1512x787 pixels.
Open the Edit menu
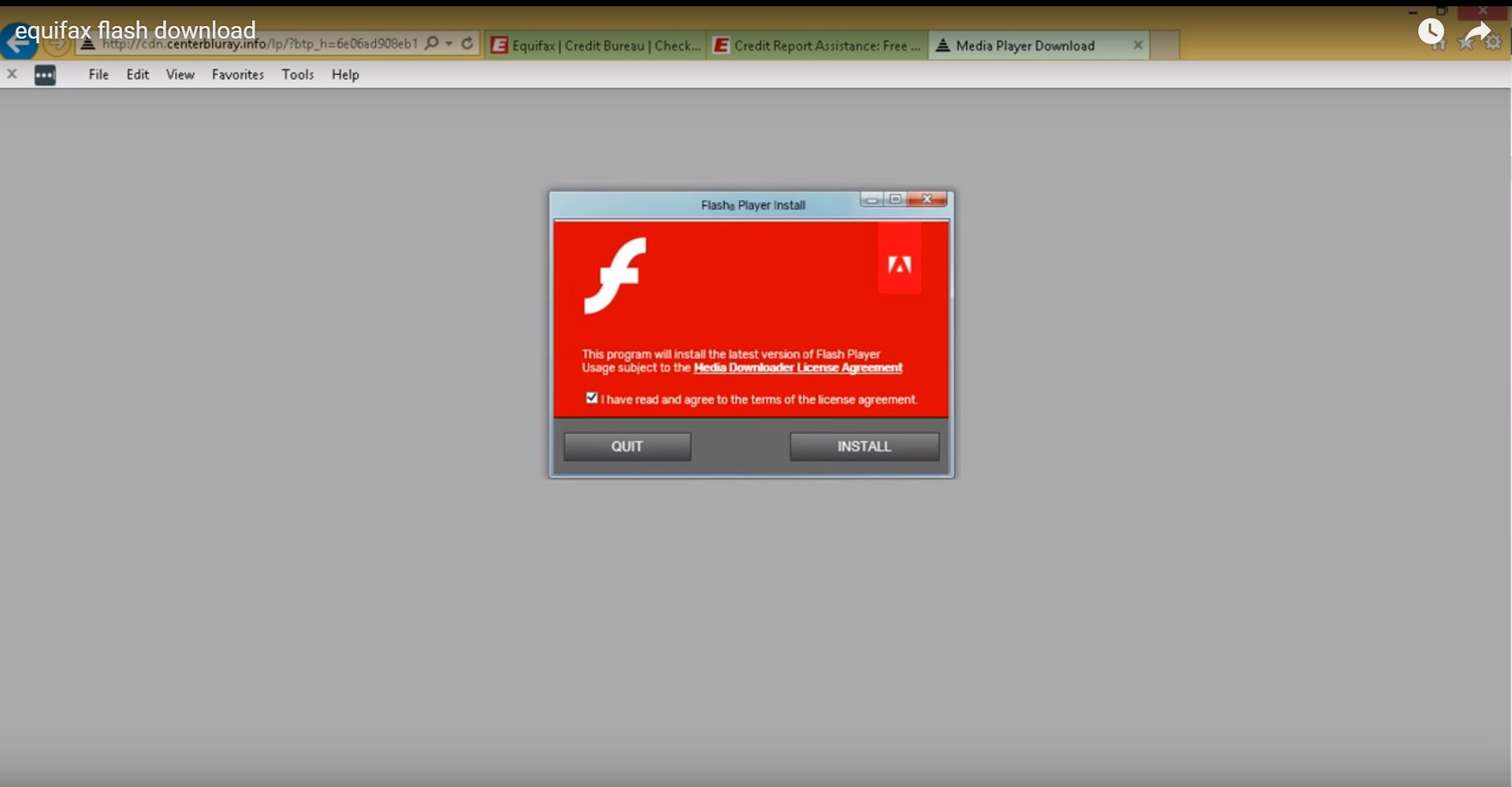tap(138, 74)
